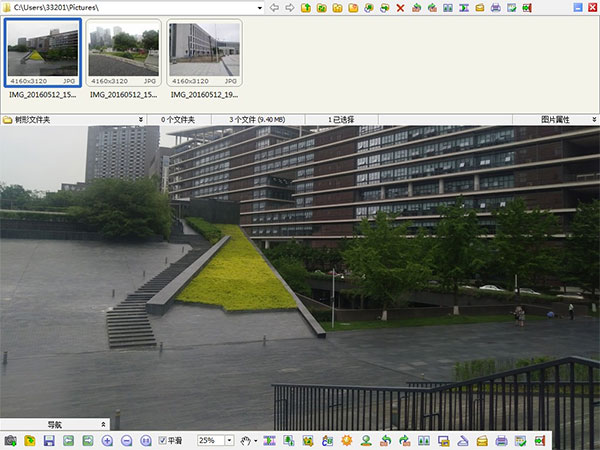Collapse the 导航 navigation panel
Viewport: 600px width, 450px height.
pos(103,424)
